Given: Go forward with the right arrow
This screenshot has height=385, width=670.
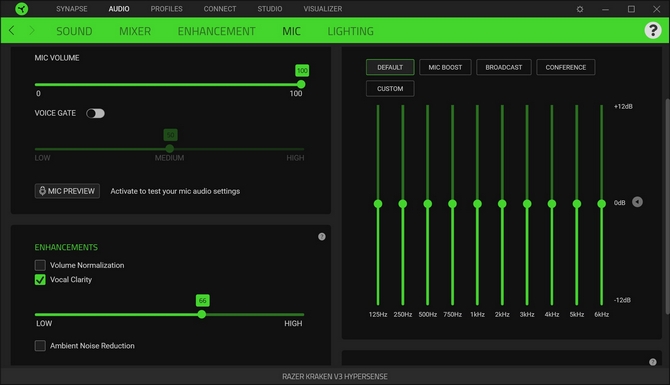Looking at the screenshot, I should click(32, 30).
